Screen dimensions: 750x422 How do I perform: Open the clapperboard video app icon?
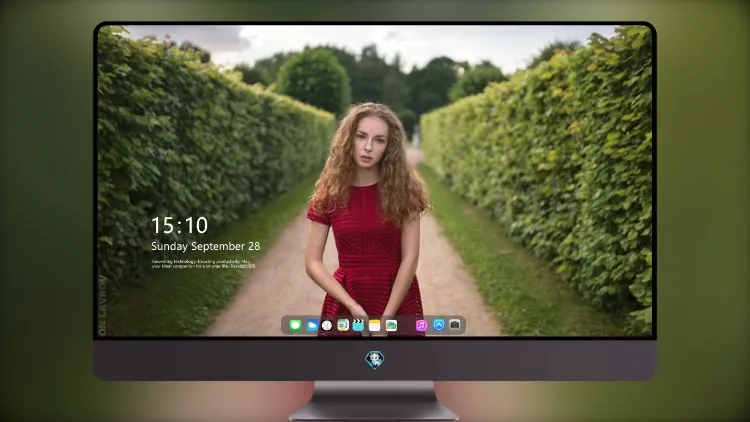[x=358, y=325]
